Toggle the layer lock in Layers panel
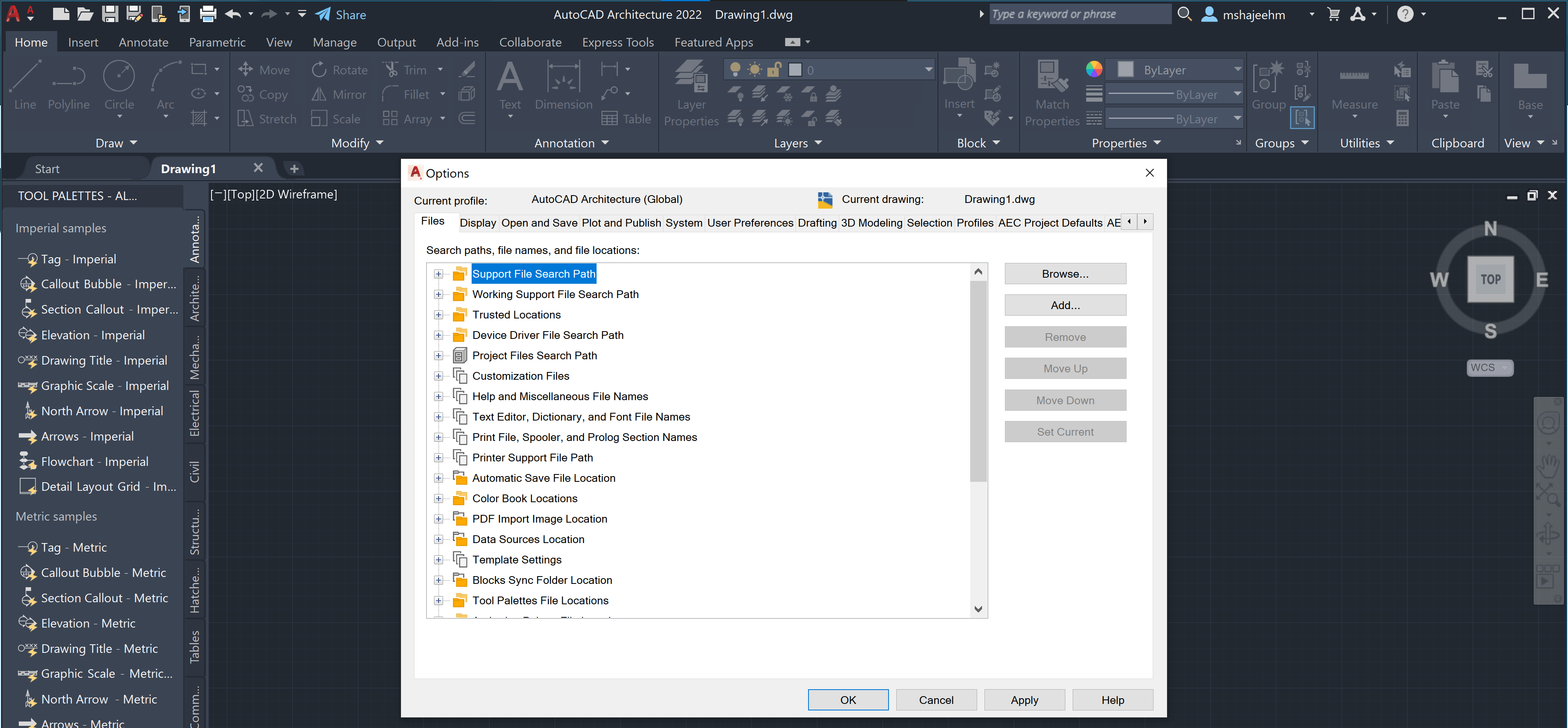Viewport: 1568px width, 728px height. click(x=774, y=69)
